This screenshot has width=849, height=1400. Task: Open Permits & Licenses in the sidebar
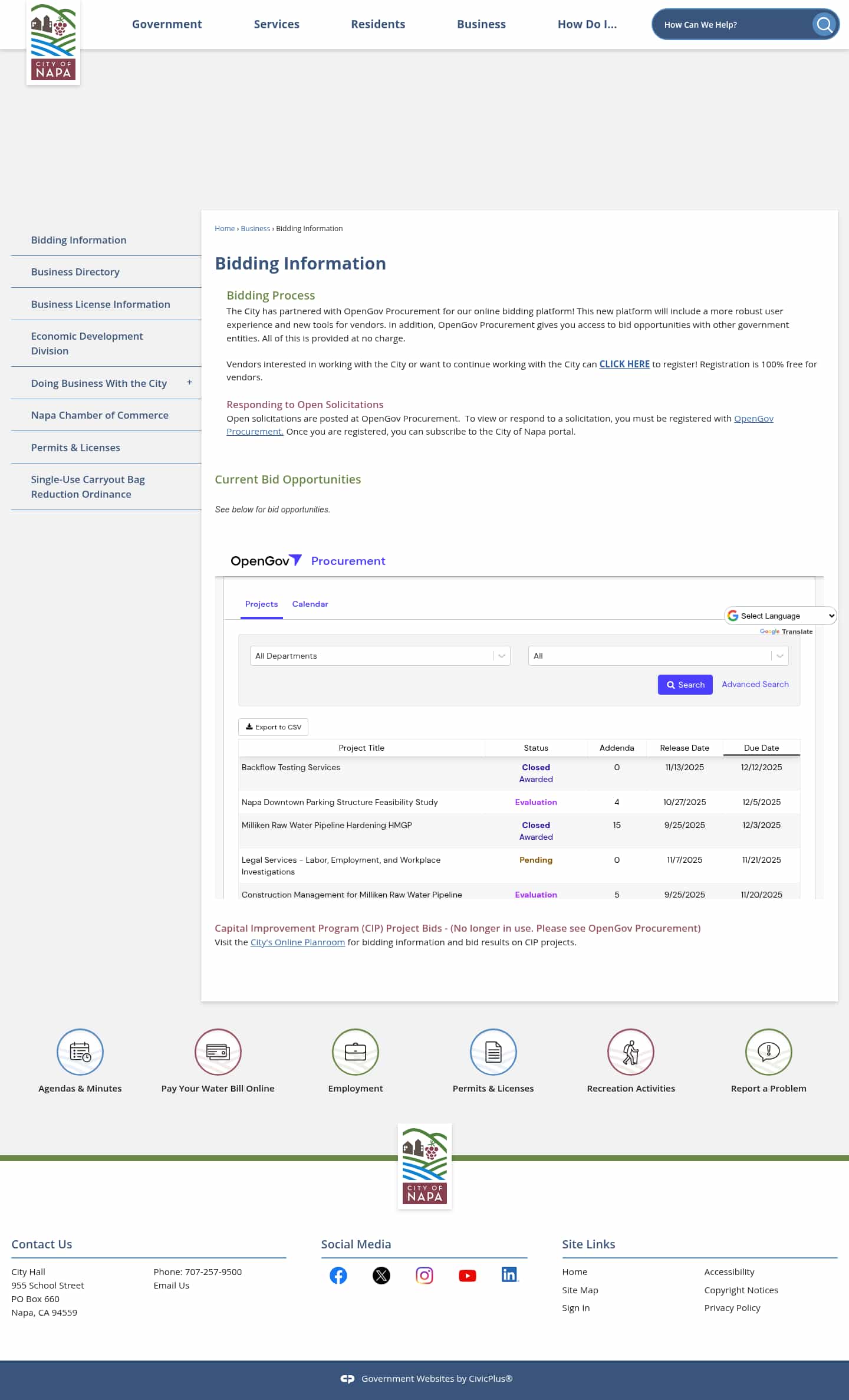(75, 448)
